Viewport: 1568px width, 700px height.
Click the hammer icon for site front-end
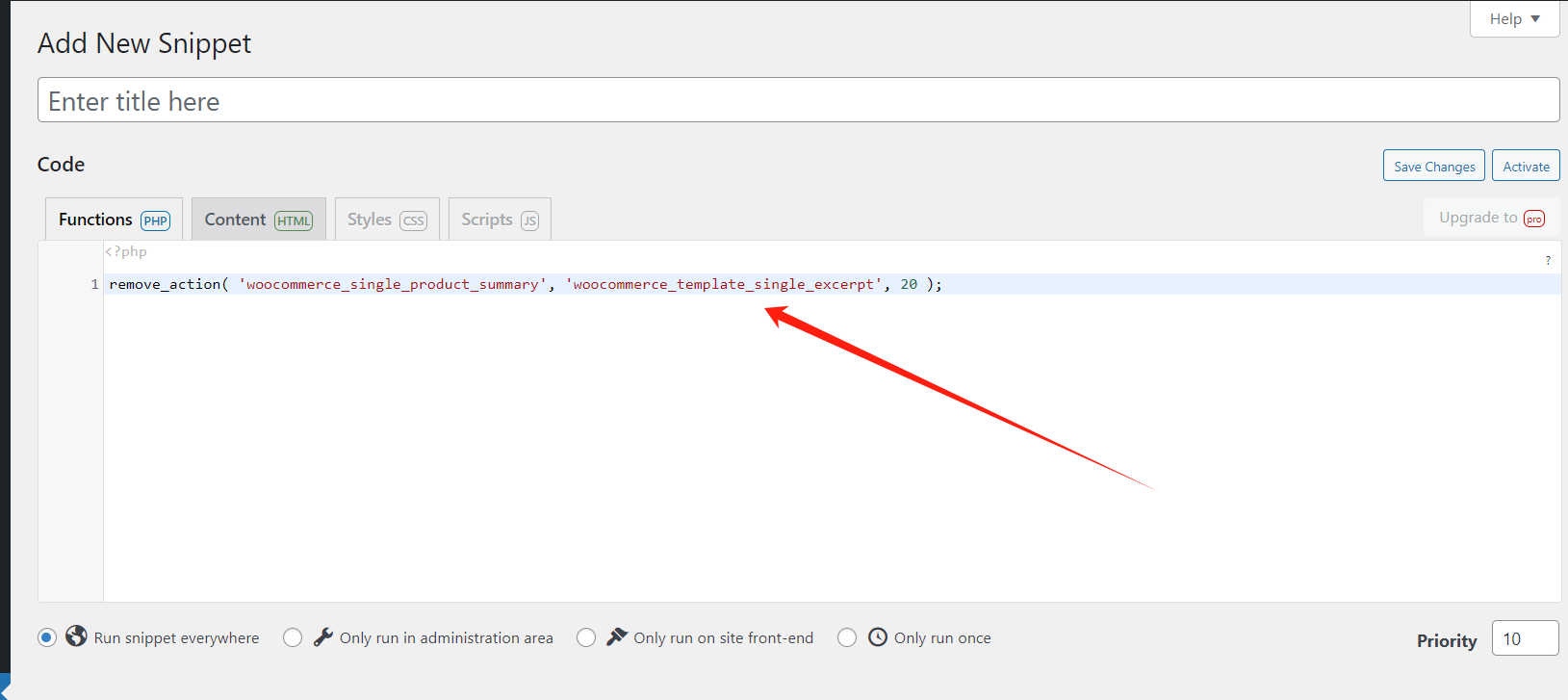(x=617, y=637)
